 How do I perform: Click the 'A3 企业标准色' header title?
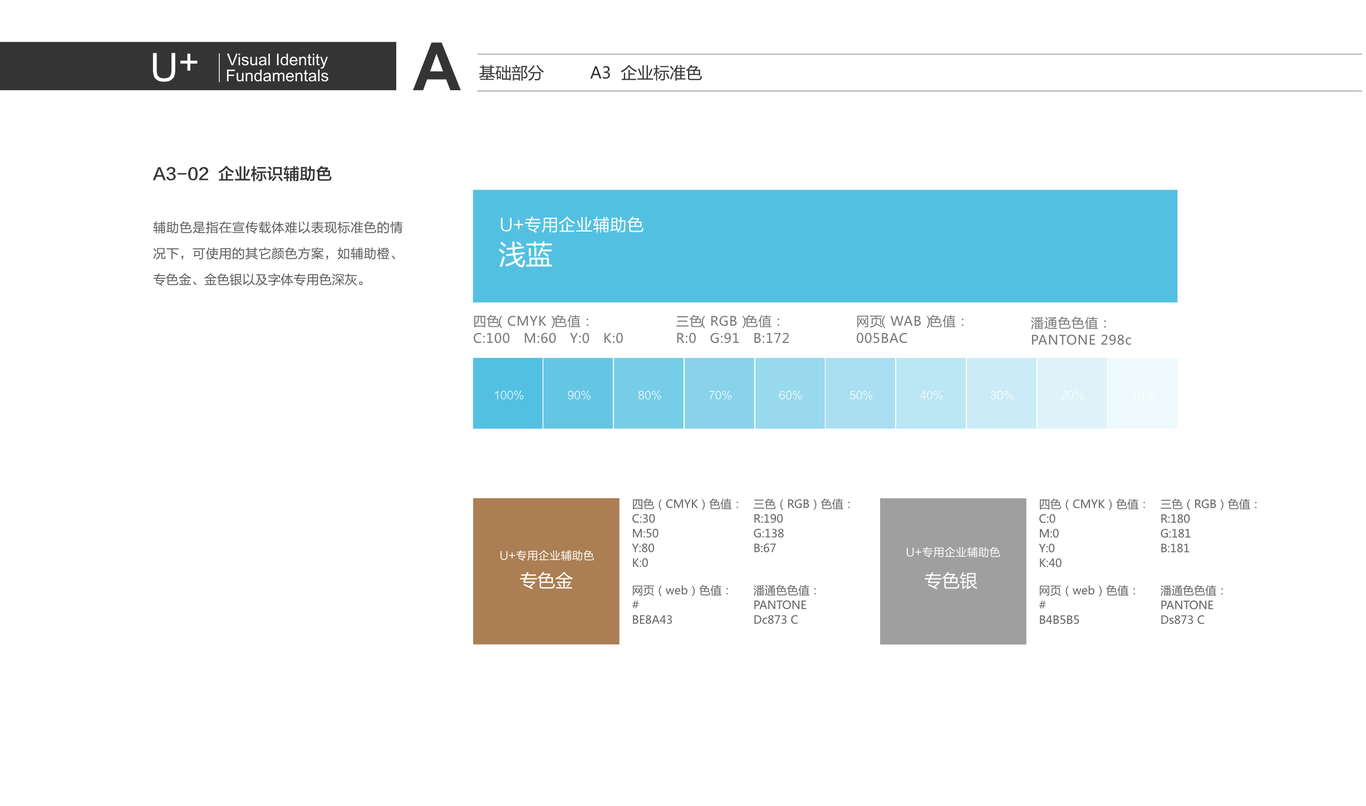[646, 73]
